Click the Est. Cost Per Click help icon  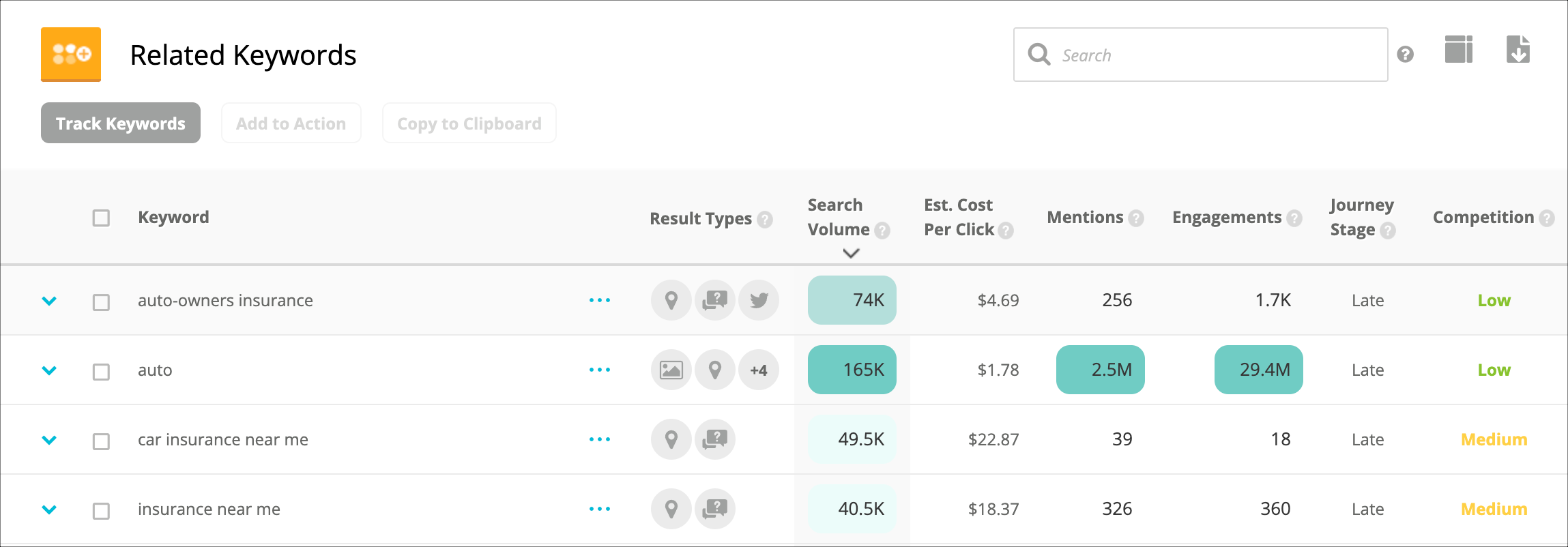(1006, 231)
